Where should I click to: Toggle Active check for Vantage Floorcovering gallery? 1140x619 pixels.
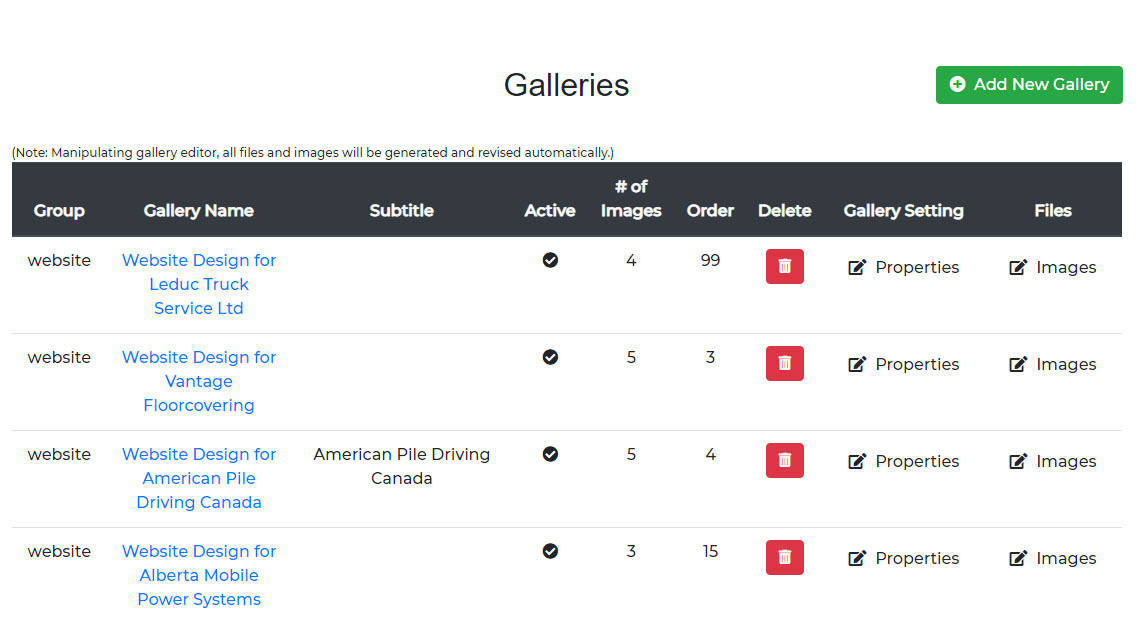click(x=550, y=356)
